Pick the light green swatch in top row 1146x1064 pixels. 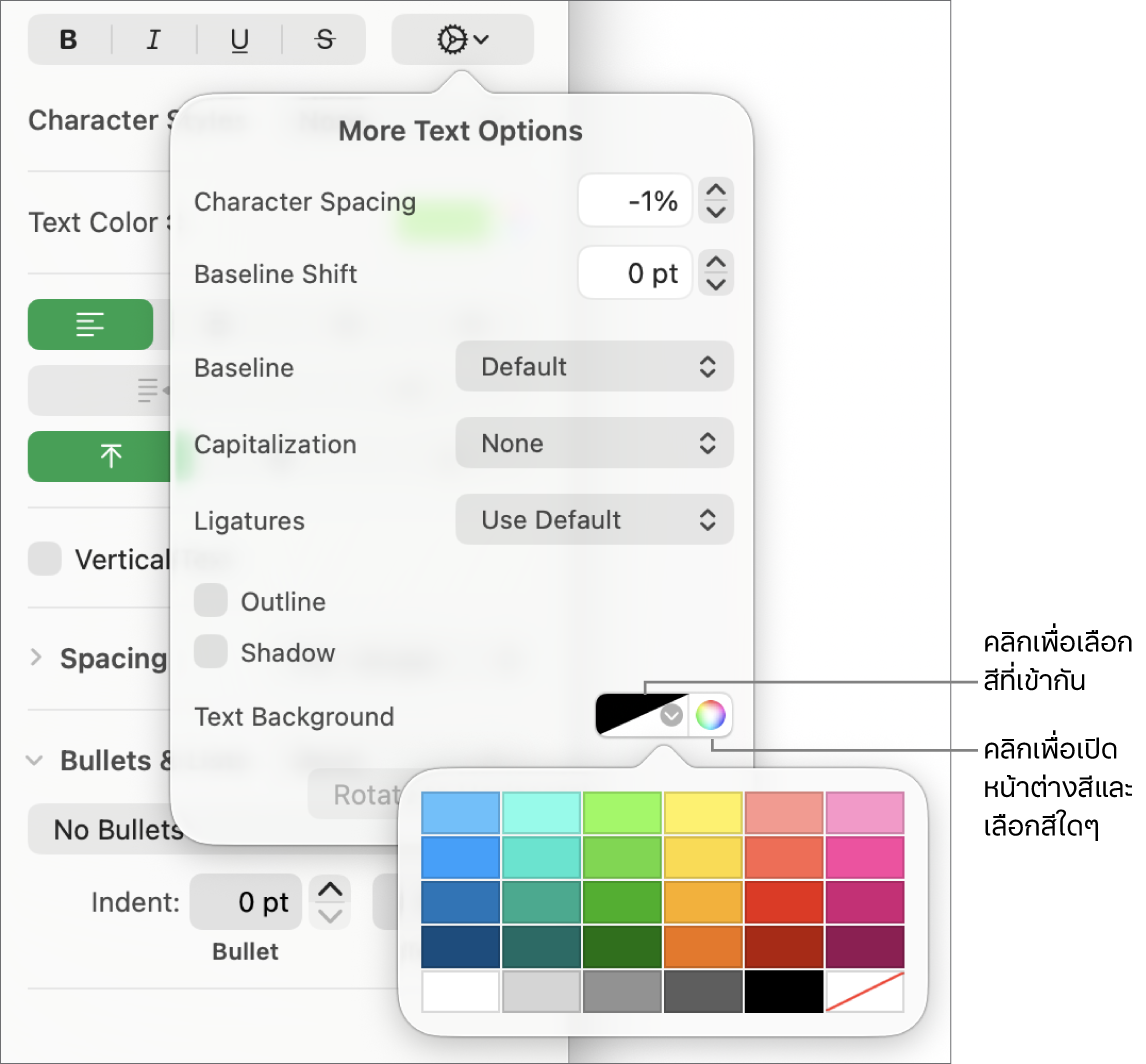tap(623, 813)
